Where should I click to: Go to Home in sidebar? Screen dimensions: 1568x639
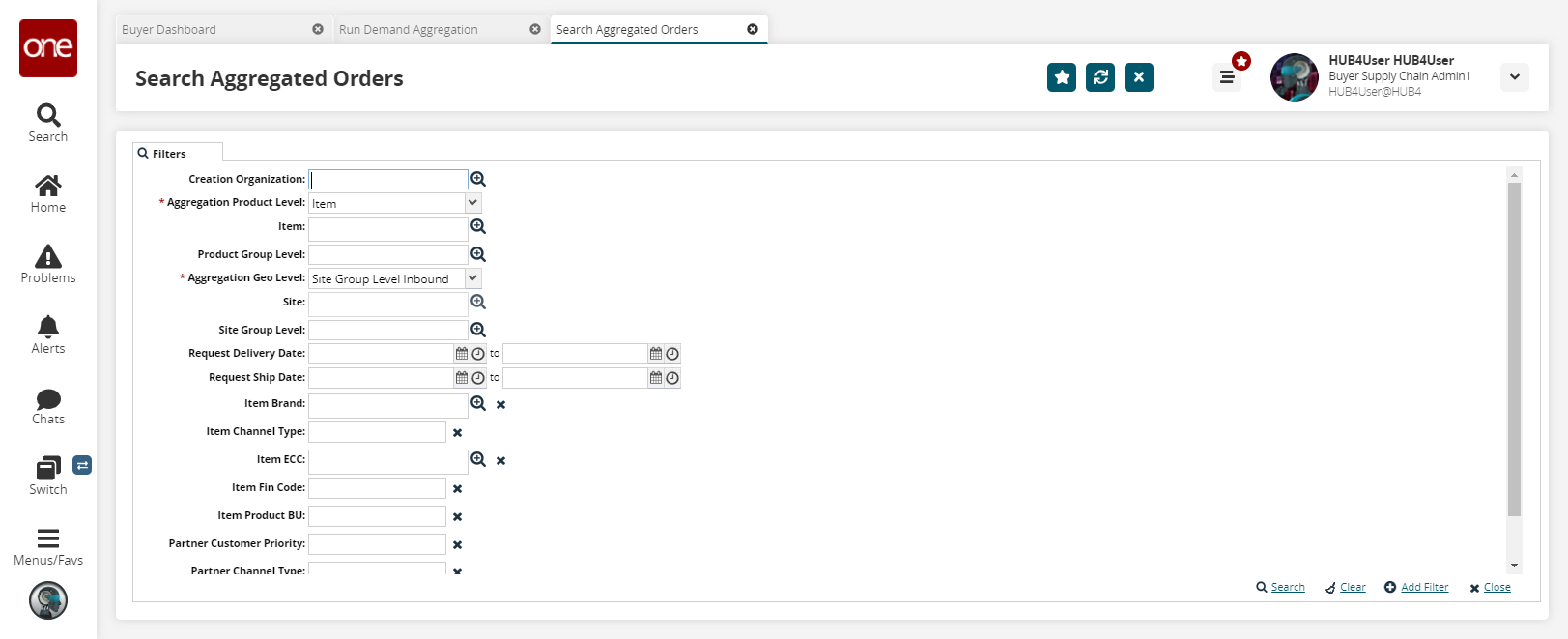coord(48,193)
